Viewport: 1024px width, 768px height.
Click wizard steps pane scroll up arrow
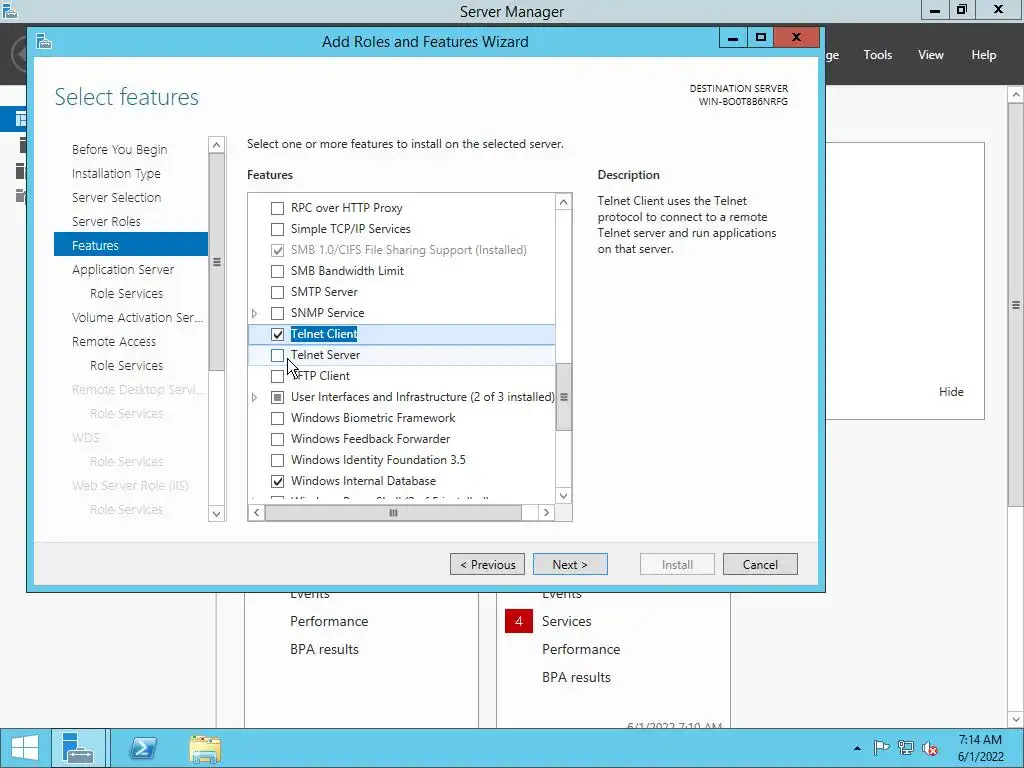click(x=216, y=145)
